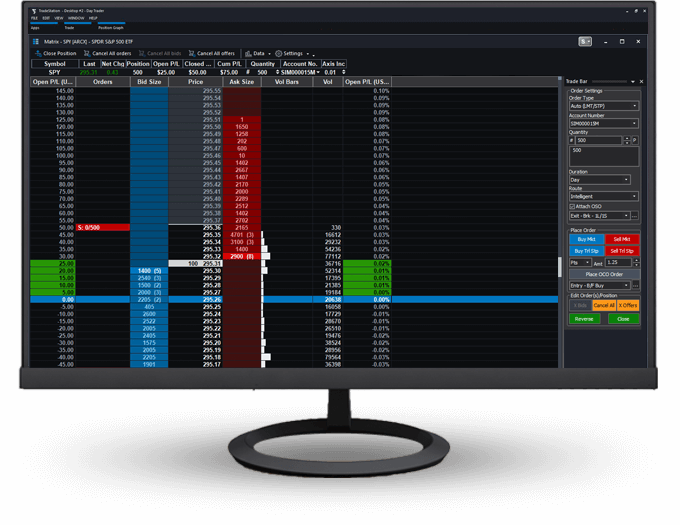Viewport: 680px width, 525px height.
Task: Click the Ask Size column header
Action: (242, 82)
